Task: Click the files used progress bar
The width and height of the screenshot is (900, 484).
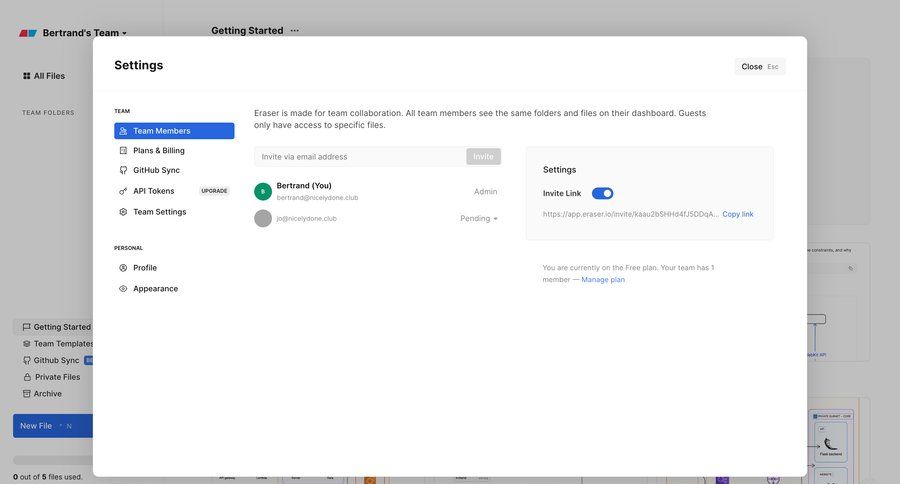Action: (53, 460)
